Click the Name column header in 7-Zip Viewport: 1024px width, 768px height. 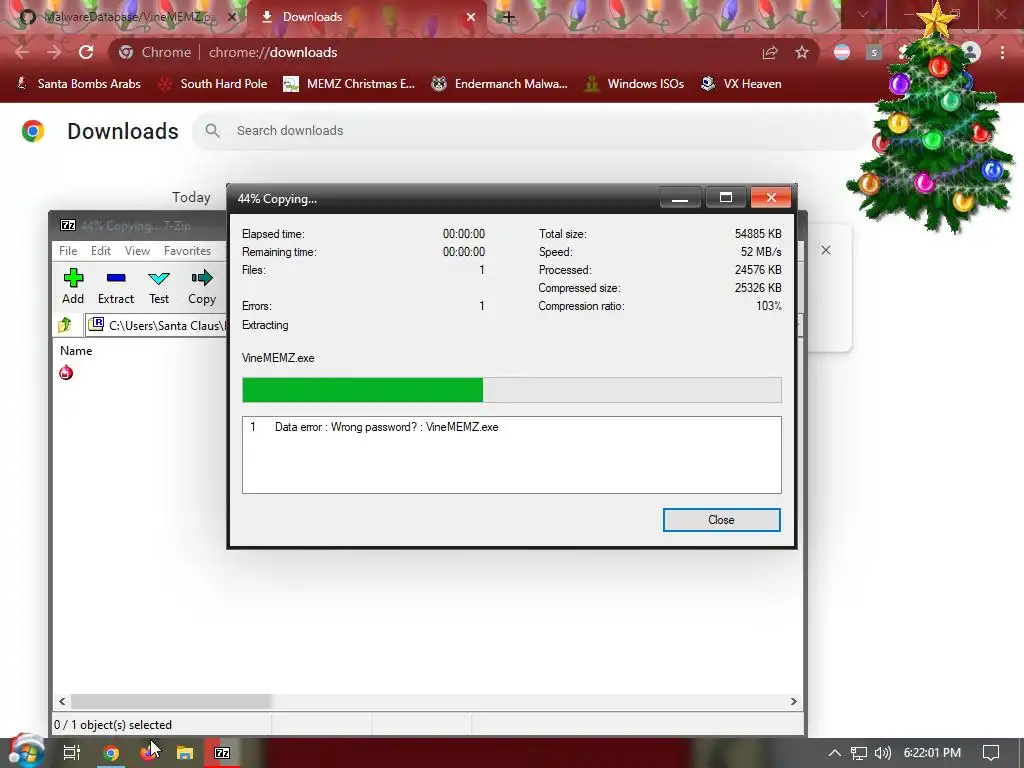coord(76,351)
